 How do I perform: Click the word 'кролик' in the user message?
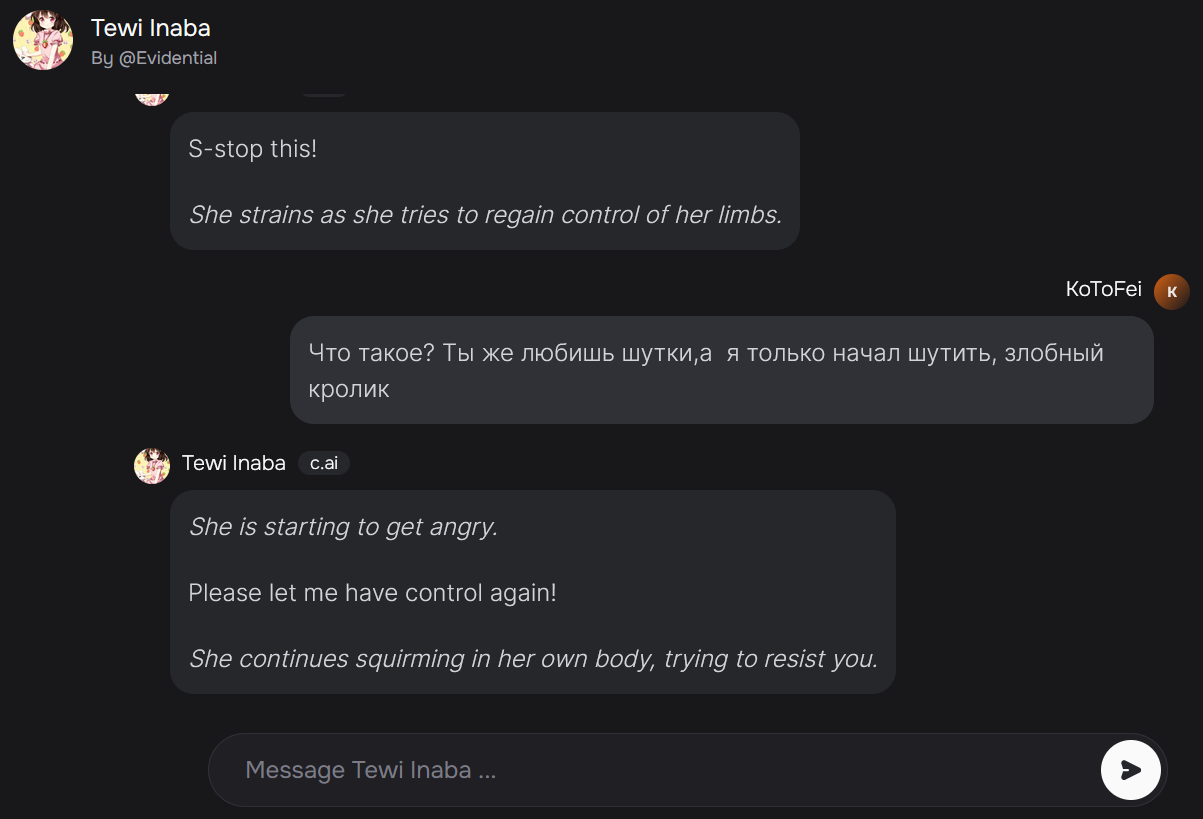(349, 389)
